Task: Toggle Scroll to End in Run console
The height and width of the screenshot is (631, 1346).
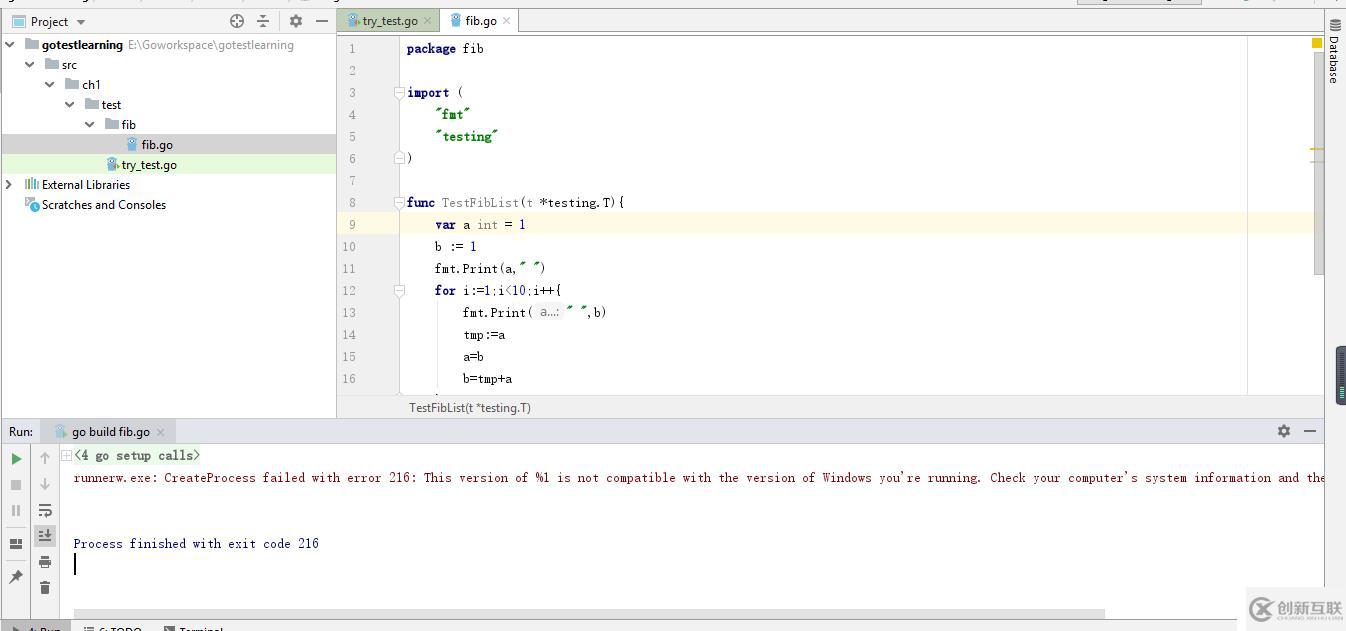Action: click(45, 536)
